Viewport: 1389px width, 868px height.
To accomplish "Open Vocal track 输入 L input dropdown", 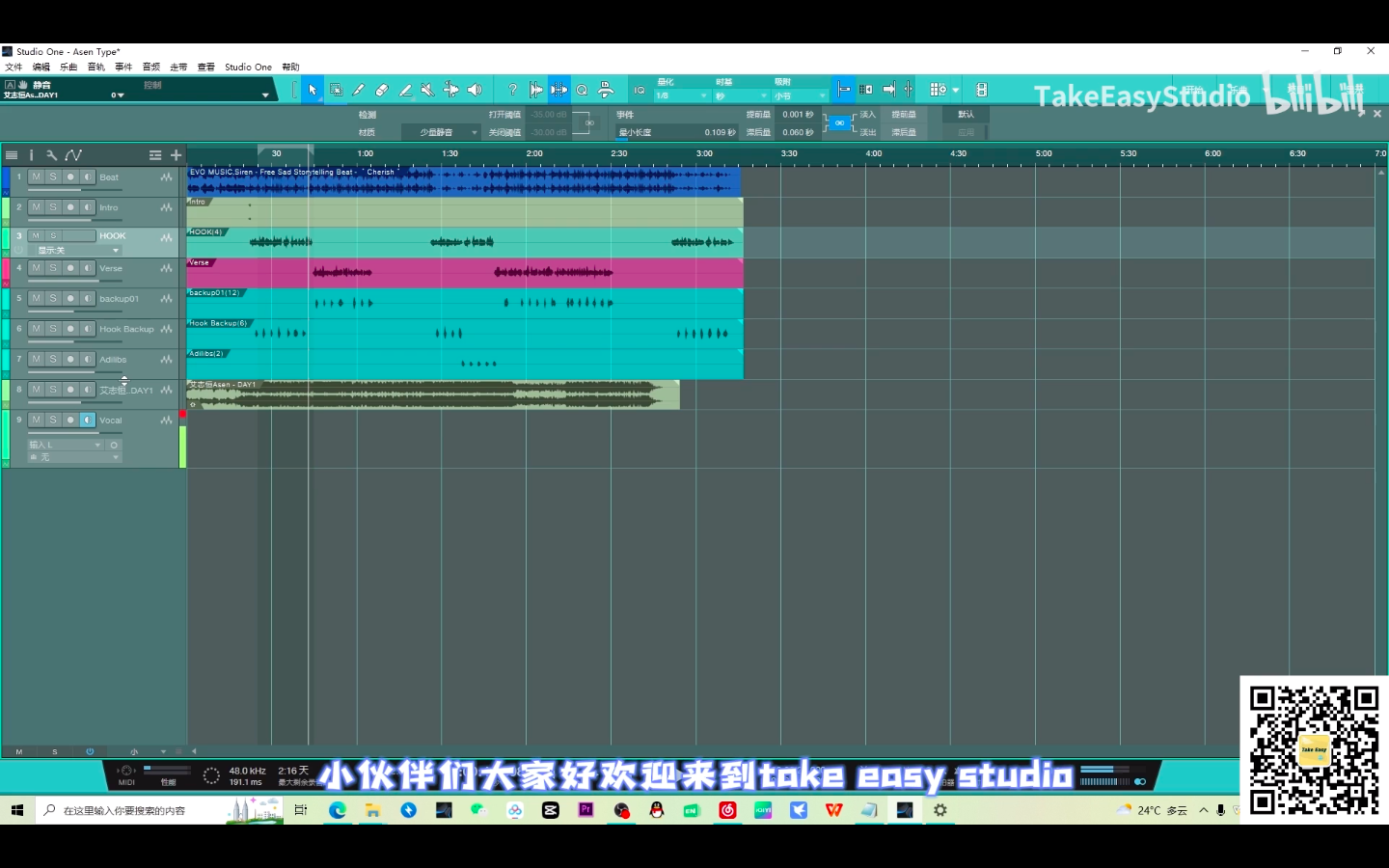I will click(x=65, y=446).
